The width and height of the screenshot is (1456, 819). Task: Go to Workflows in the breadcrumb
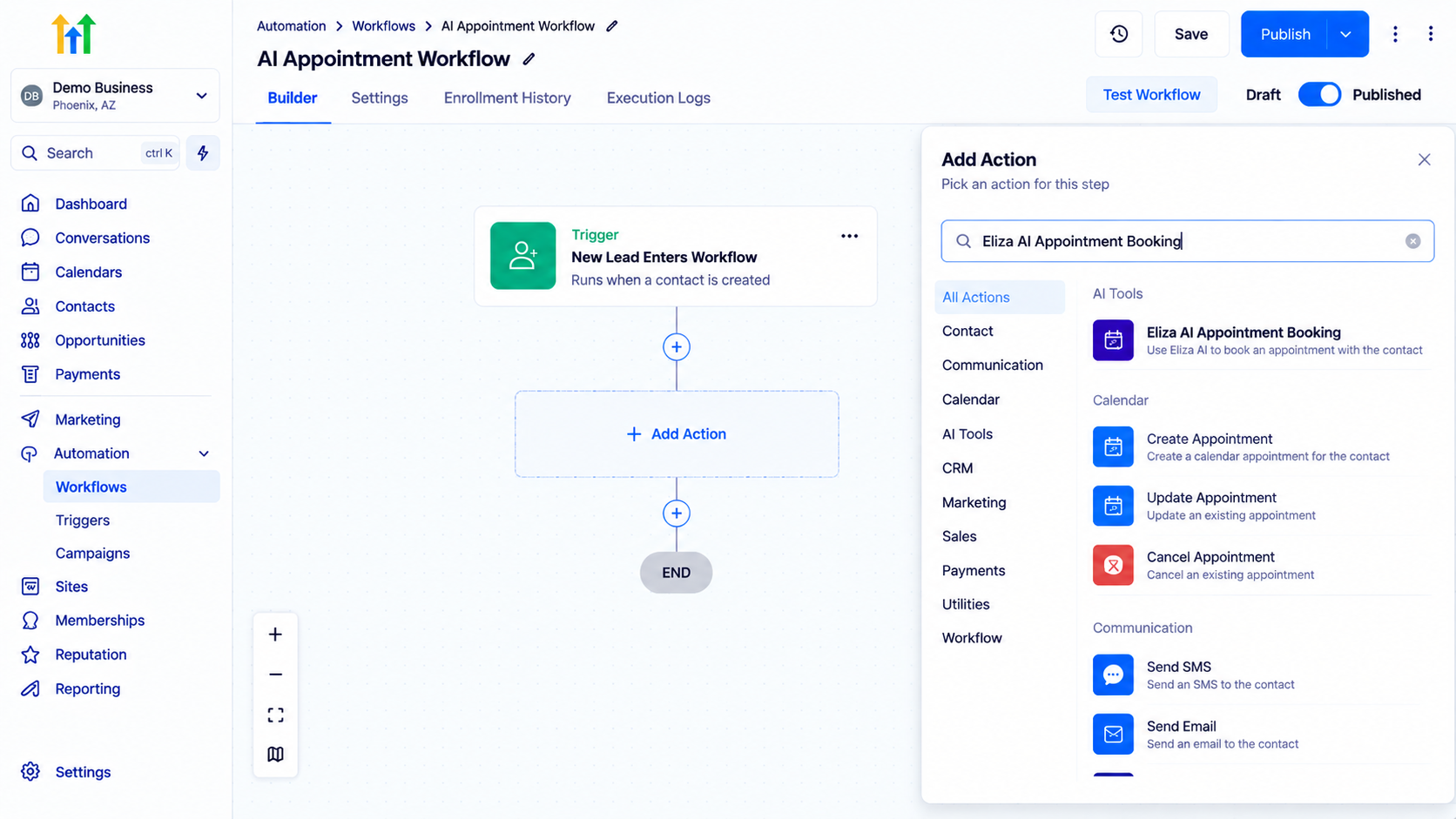(383, 26)
